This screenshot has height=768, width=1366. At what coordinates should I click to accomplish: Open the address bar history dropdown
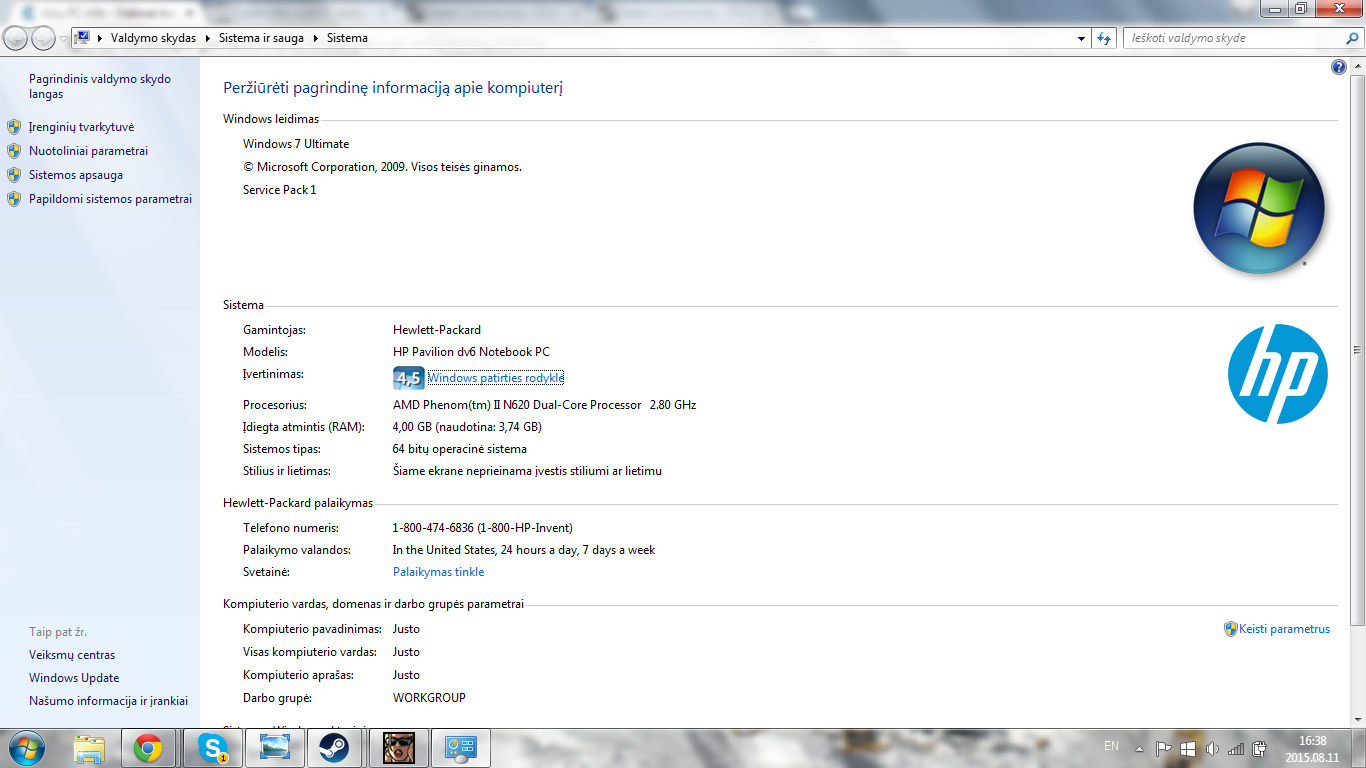coord(1081,39)
